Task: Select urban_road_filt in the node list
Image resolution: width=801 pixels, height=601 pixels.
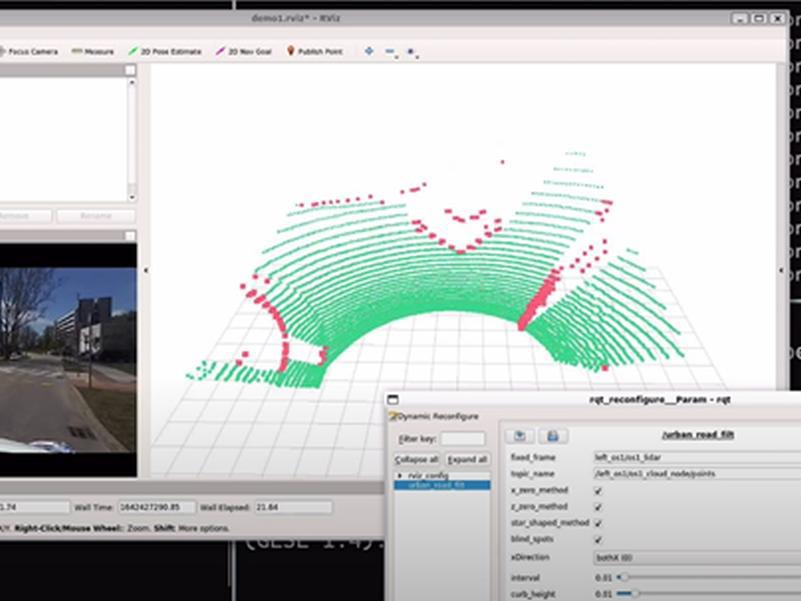Action: [x=442, y=485]
